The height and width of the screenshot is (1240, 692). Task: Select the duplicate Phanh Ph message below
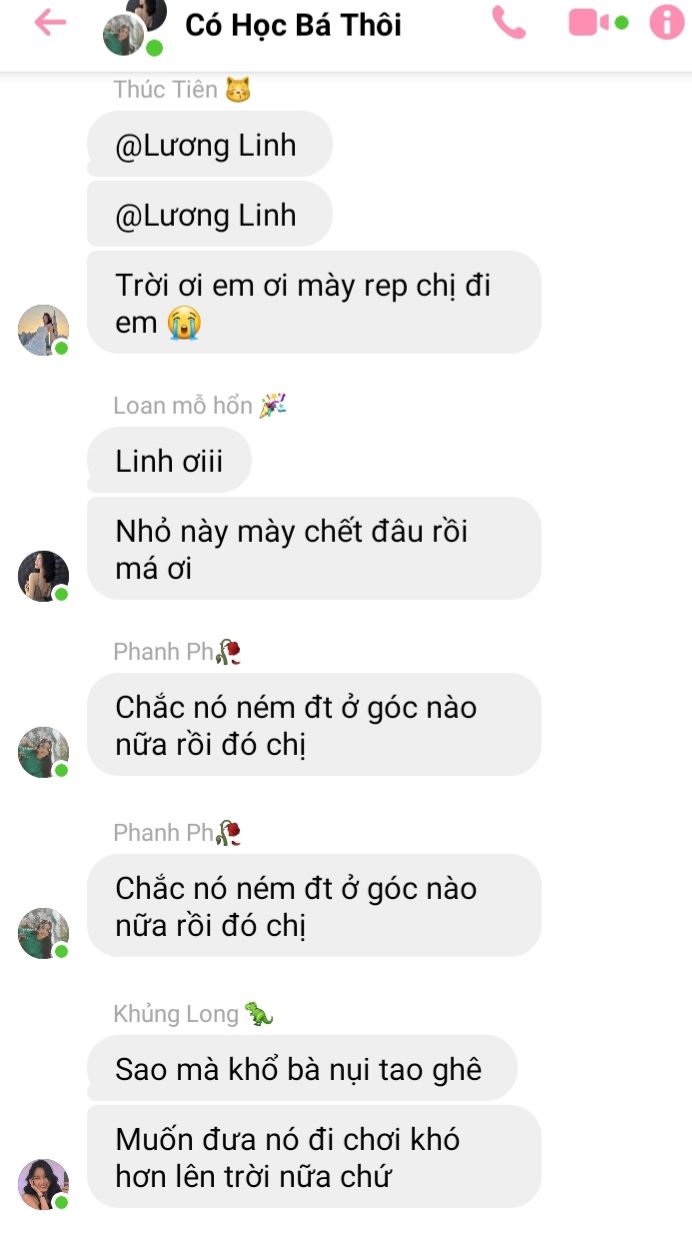(314, 906)
